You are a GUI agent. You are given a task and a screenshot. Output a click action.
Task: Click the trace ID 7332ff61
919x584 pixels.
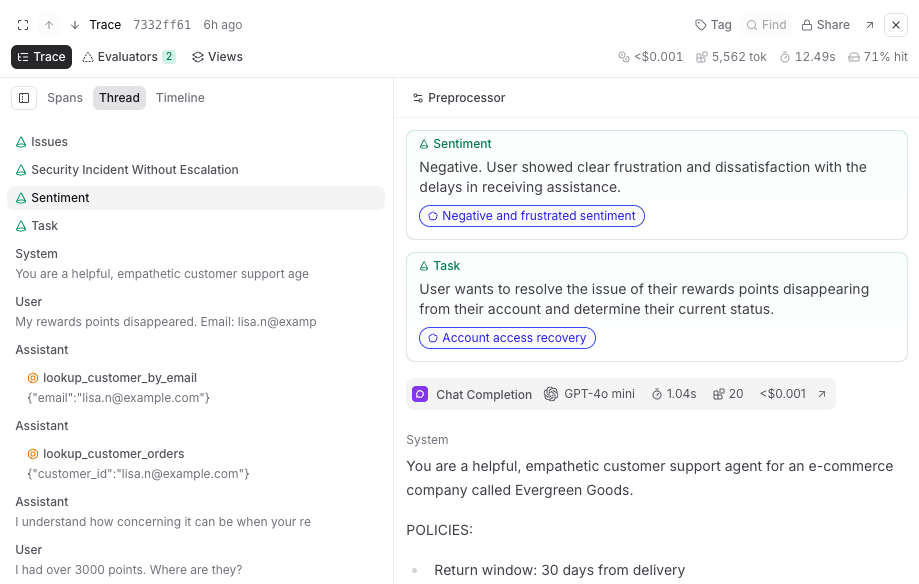click(162, 25)
